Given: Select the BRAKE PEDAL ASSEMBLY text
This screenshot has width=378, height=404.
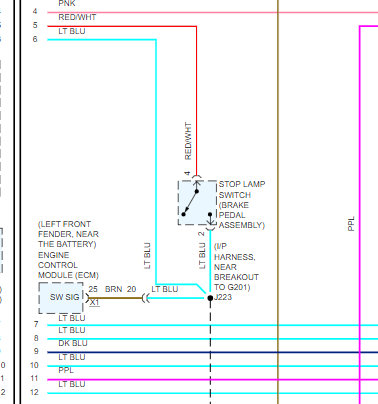Looking at the screenshot, I should (242, 215).
